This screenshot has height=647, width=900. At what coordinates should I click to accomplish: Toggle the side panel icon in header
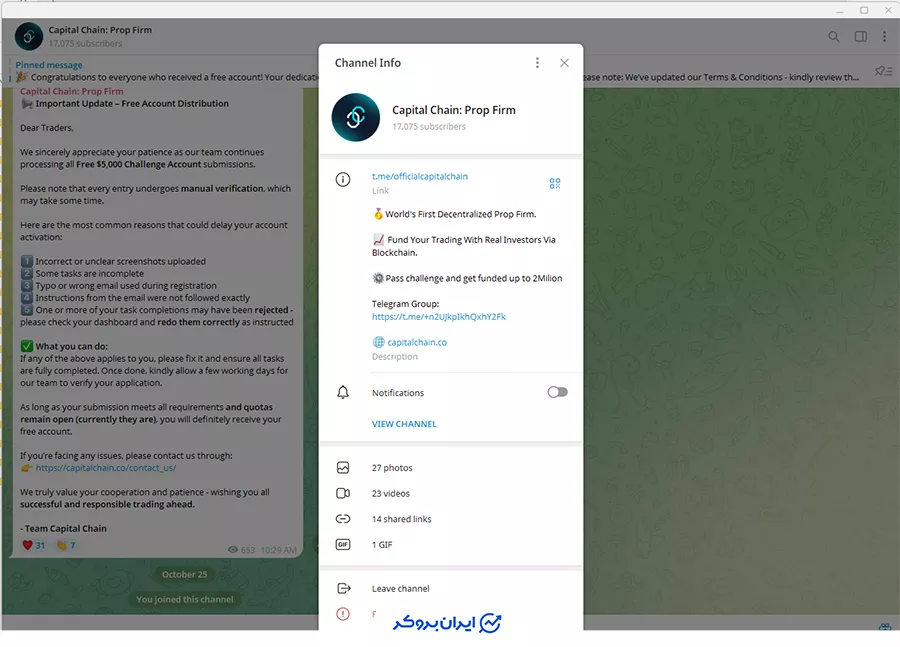coord(860,37)
